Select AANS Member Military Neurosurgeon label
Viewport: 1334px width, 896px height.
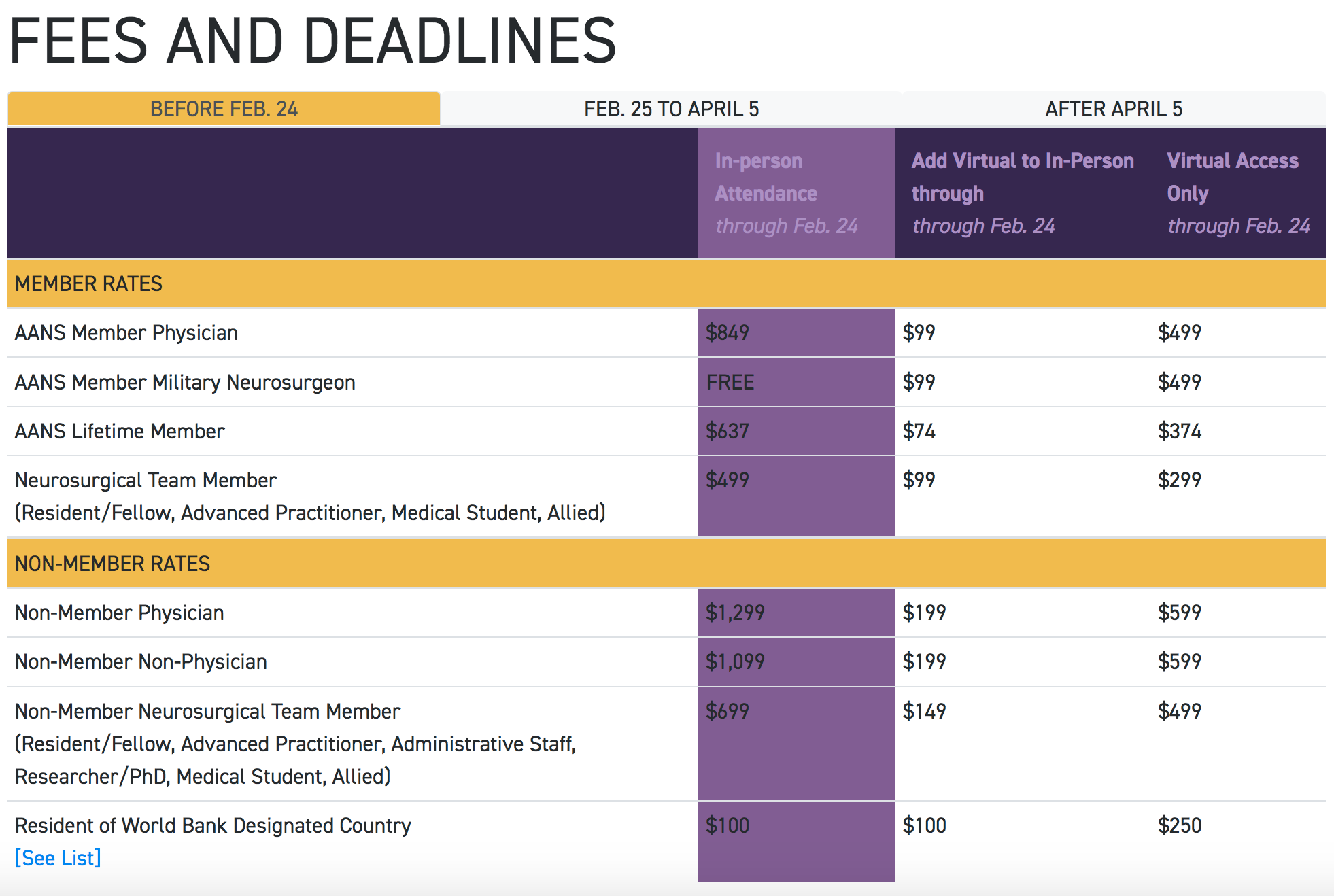click(x=185, y=383)
